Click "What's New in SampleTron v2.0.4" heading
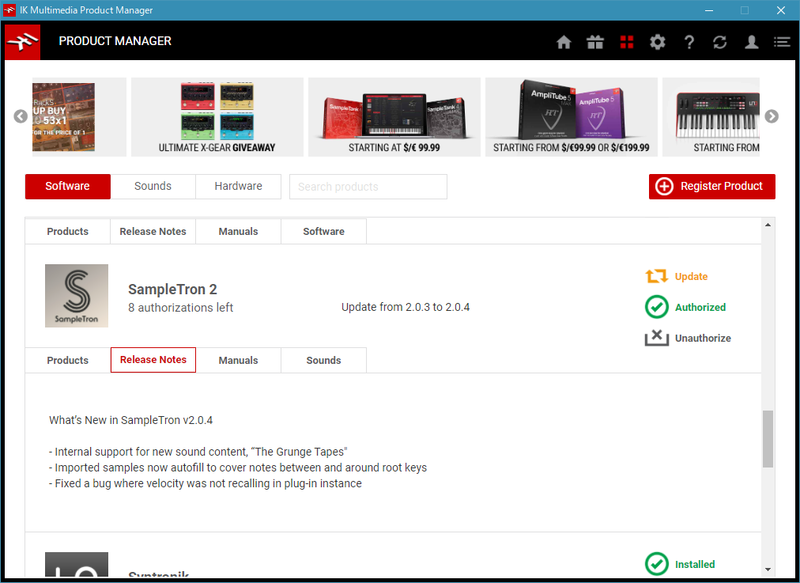This screenshot has height=583, width=800. (131, 420)
